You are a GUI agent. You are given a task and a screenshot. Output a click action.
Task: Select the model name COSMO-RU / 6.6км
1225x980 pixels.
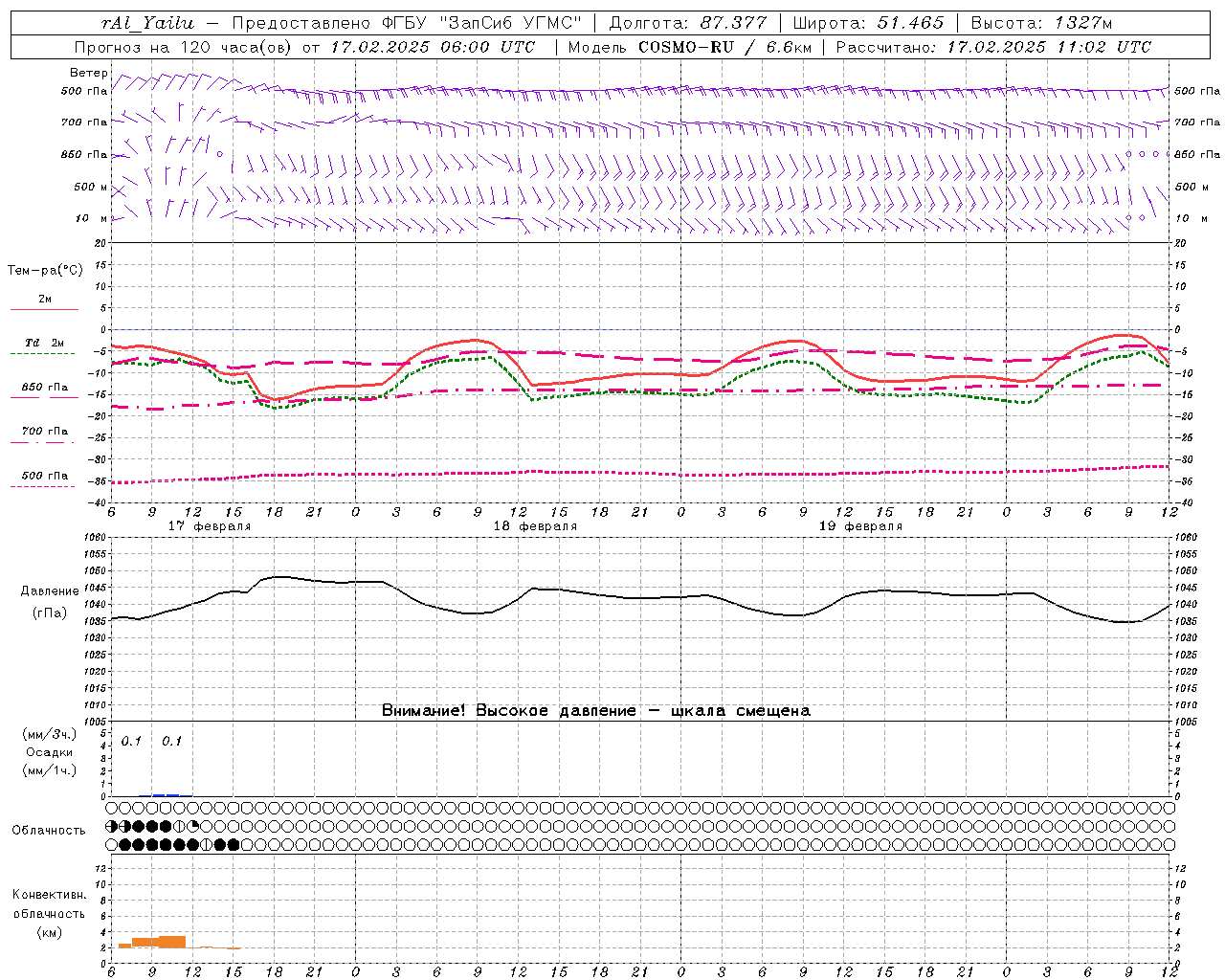pyautogui.click(x=725, y=47)
